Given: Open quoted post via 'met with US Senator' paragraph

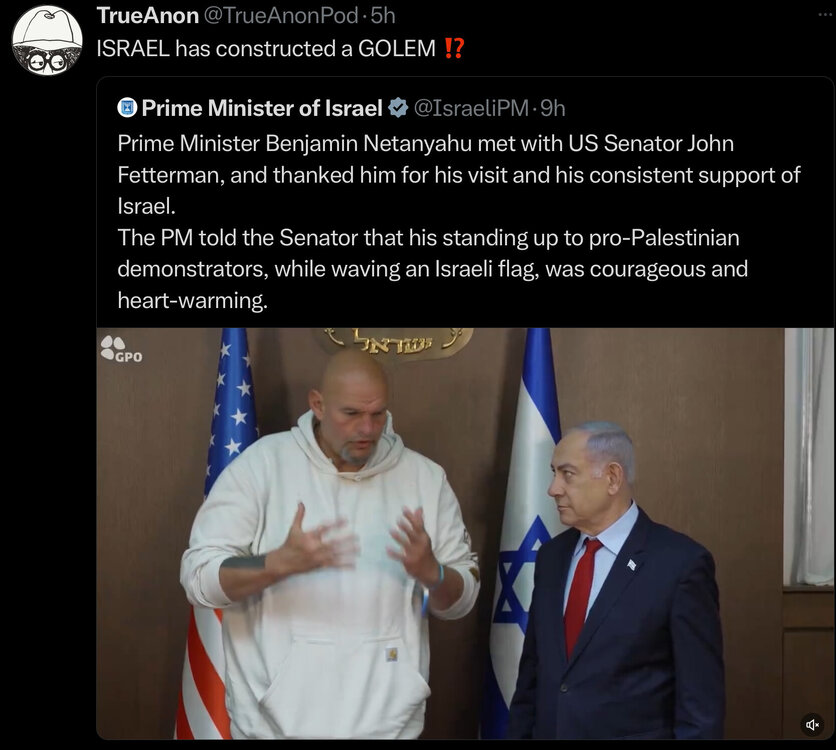Looking at the screenshot, I should click(459, 174).
